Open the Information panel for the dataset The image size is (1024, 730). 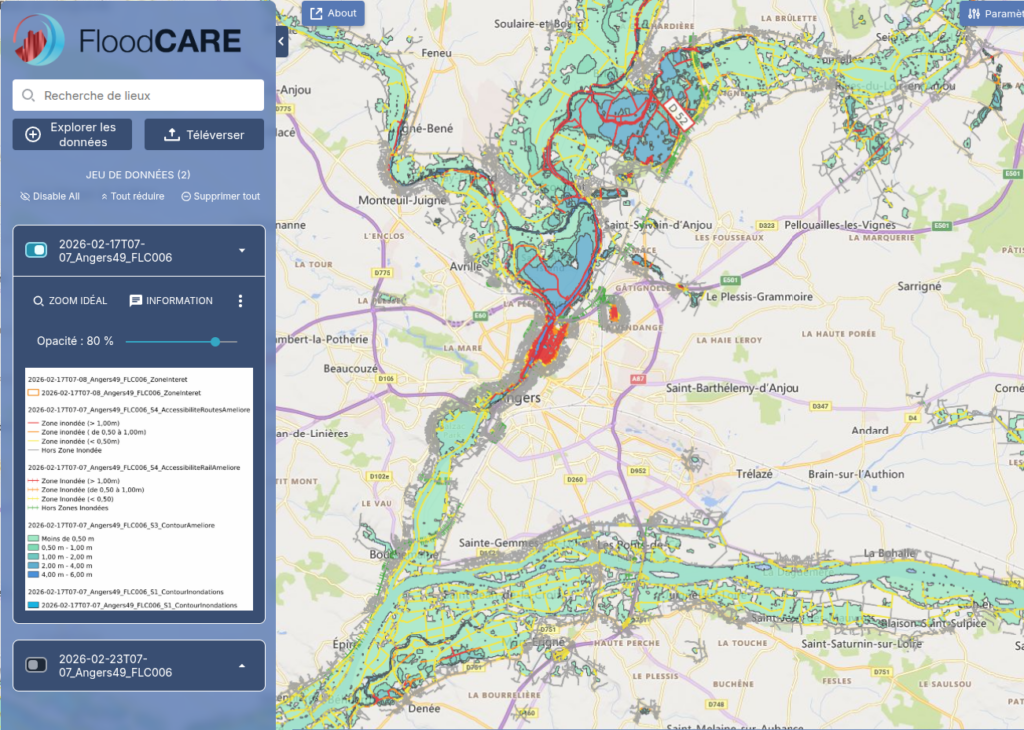tap(170, 301)
